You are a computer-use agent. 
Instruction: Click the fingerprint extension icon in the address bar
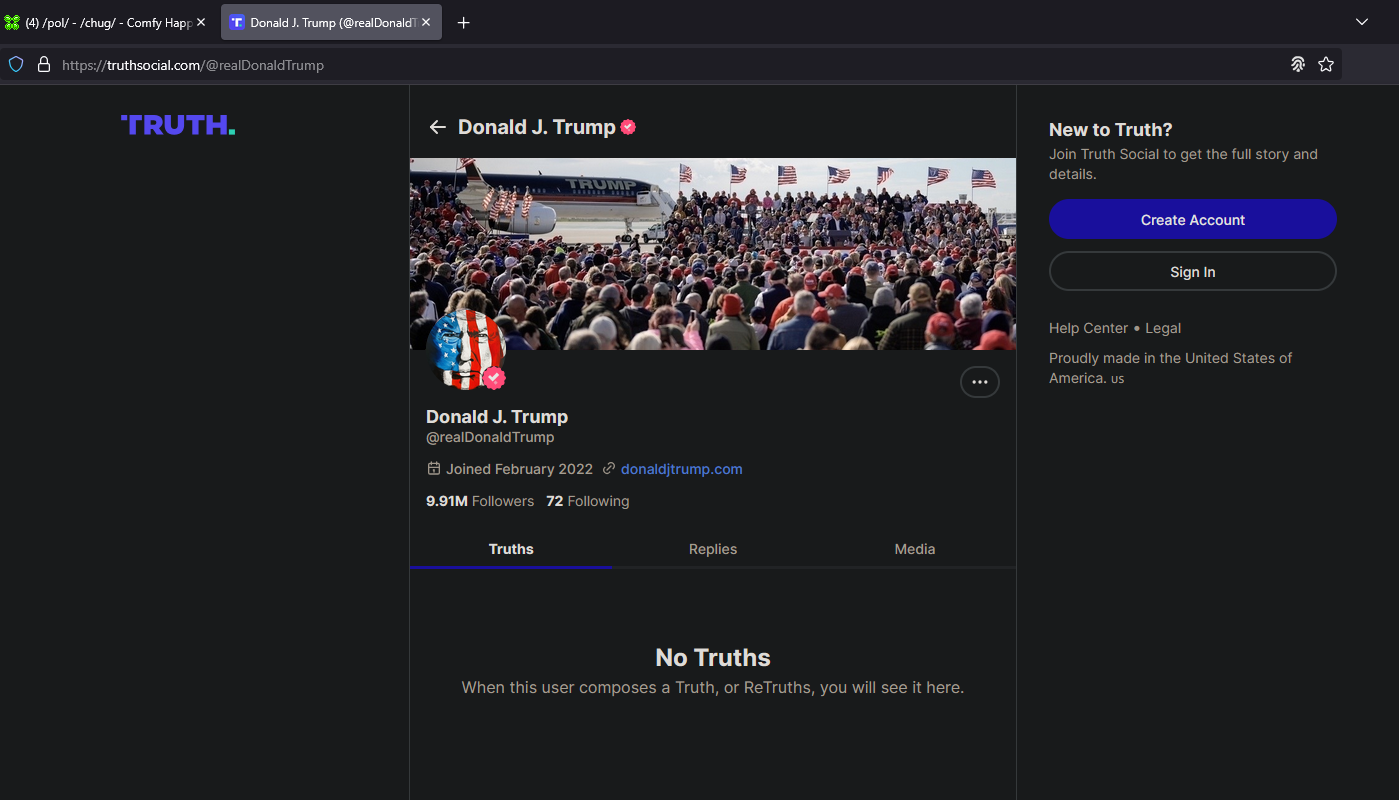pyautogui.click(x=1298, y=64)
